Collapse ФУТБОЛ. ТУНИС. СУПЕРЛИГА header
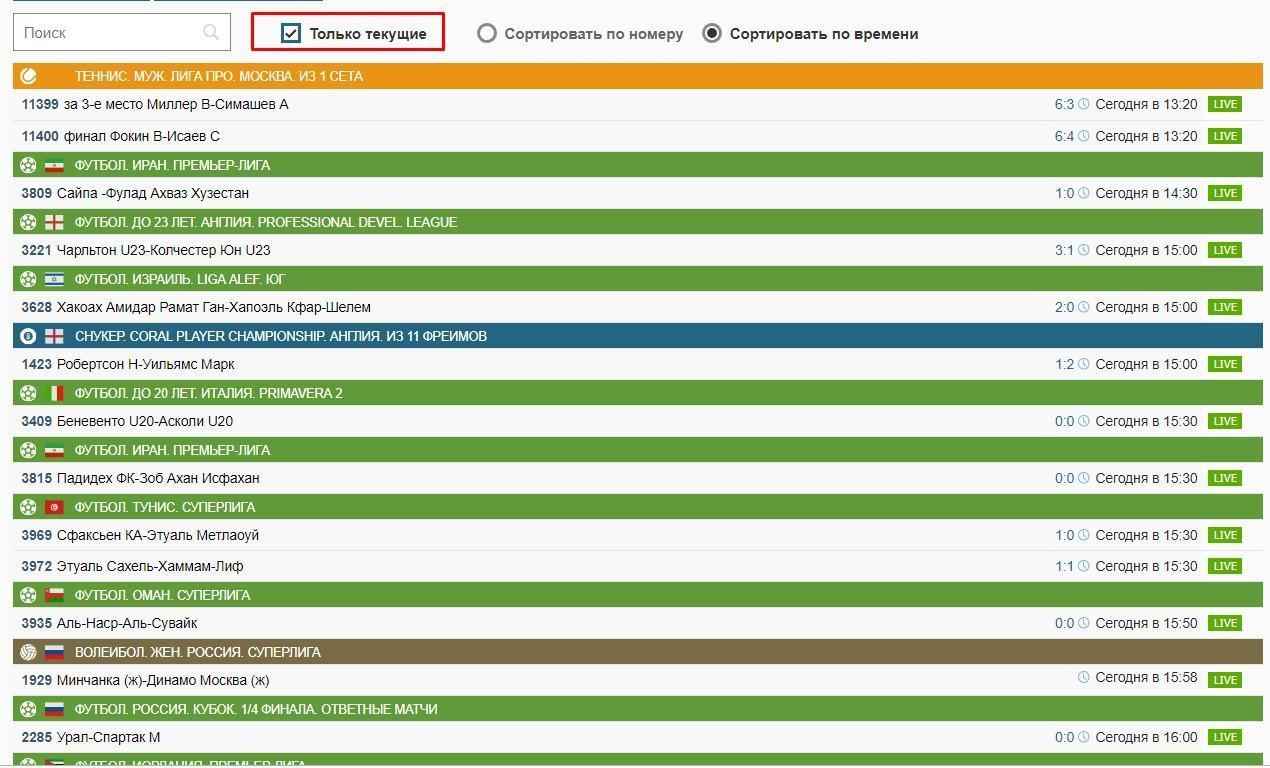The width and height of the screenshot is (1270, 768). [638, 507]
